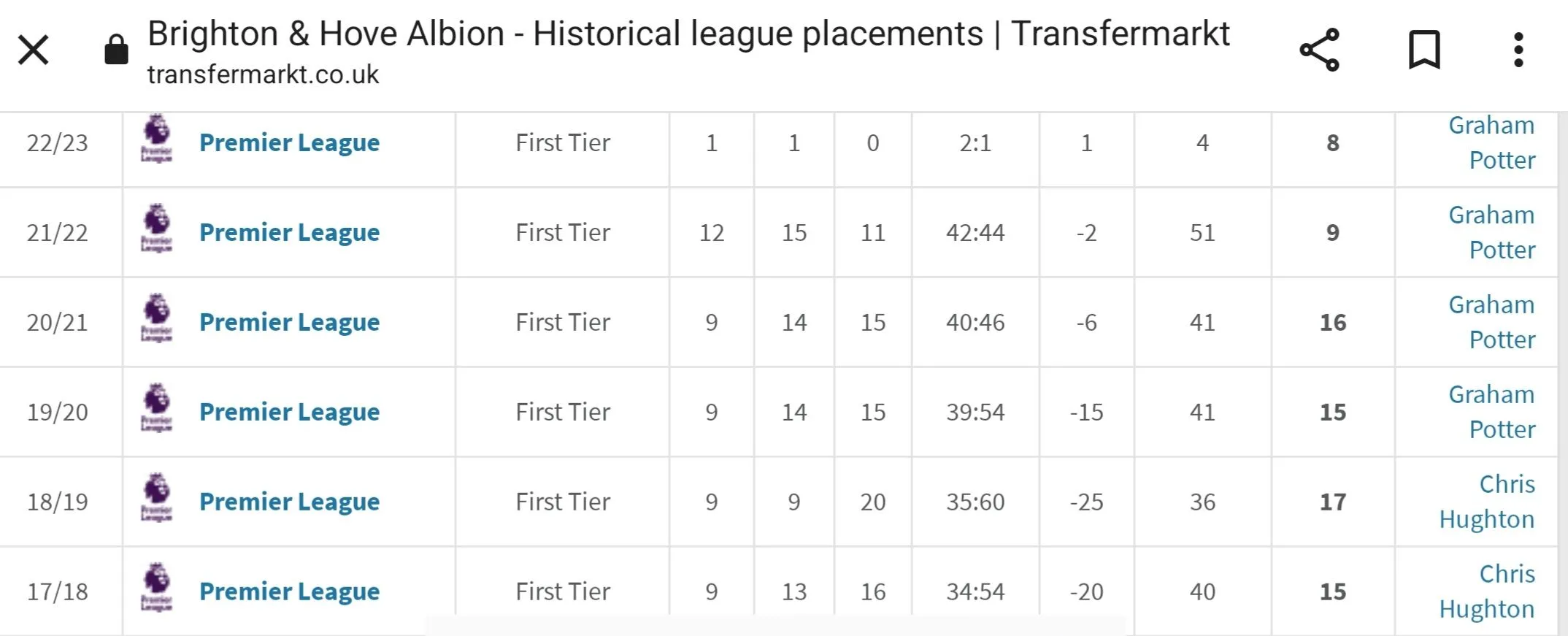Click Premier League logo in 20/21 row
The image size is (1568, 636).
click(x=156, y=319)
